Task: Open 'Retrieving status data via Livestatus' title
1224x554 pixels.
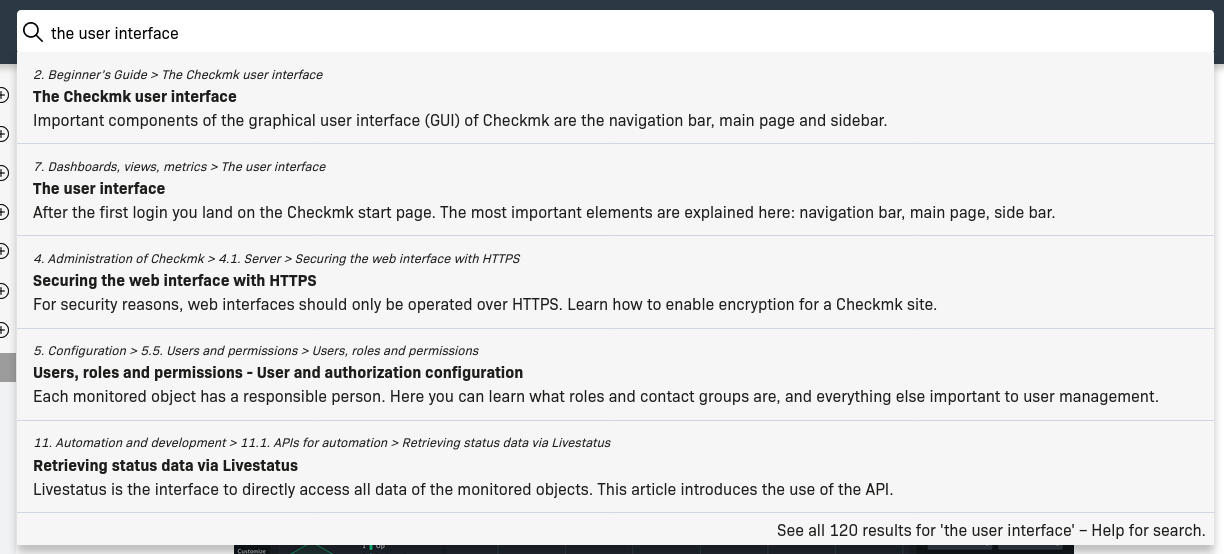Action: pos(165,466)
